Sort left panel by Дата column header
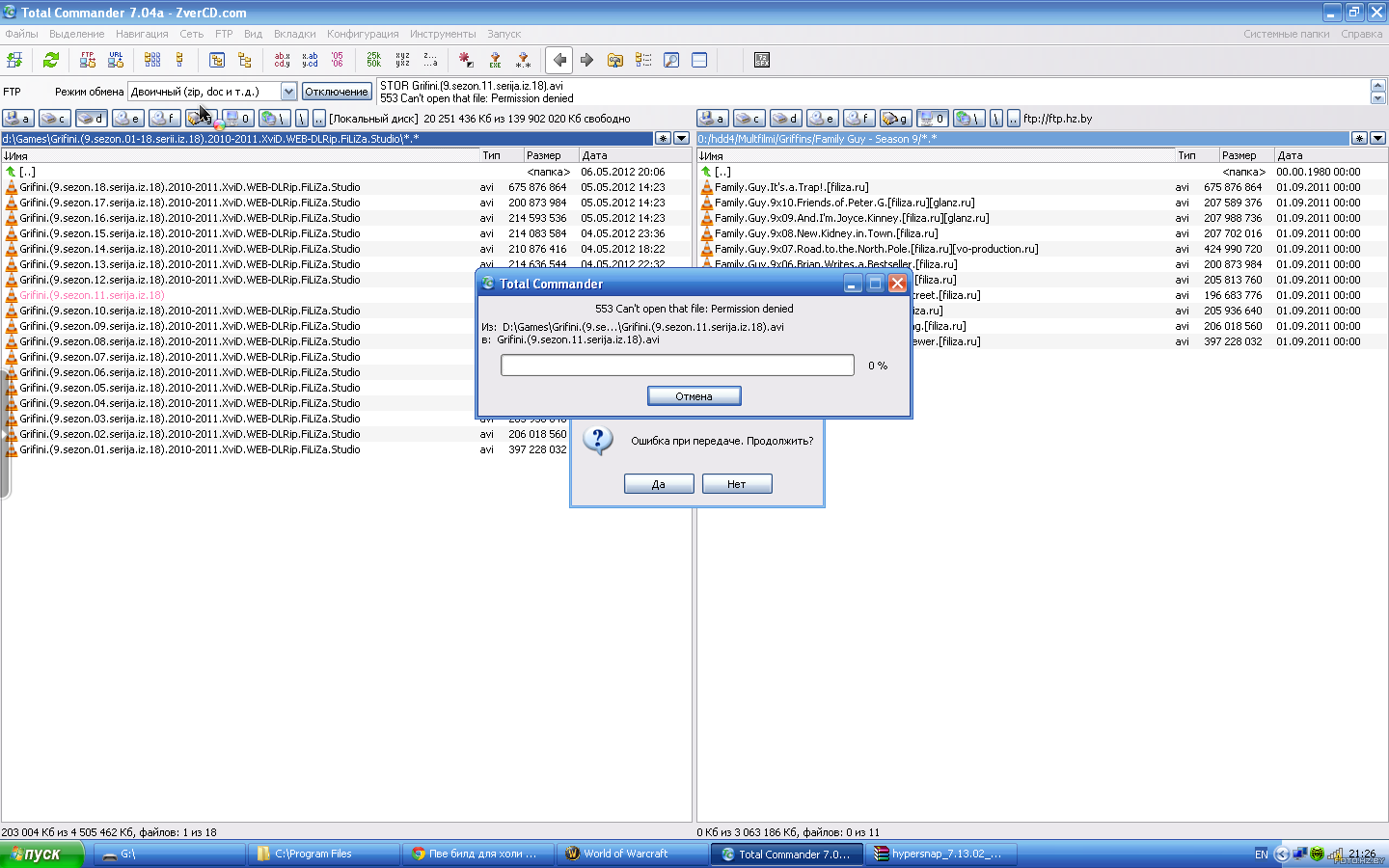The height and width of the screenshot is (868, 1389). tap(635, 155)
